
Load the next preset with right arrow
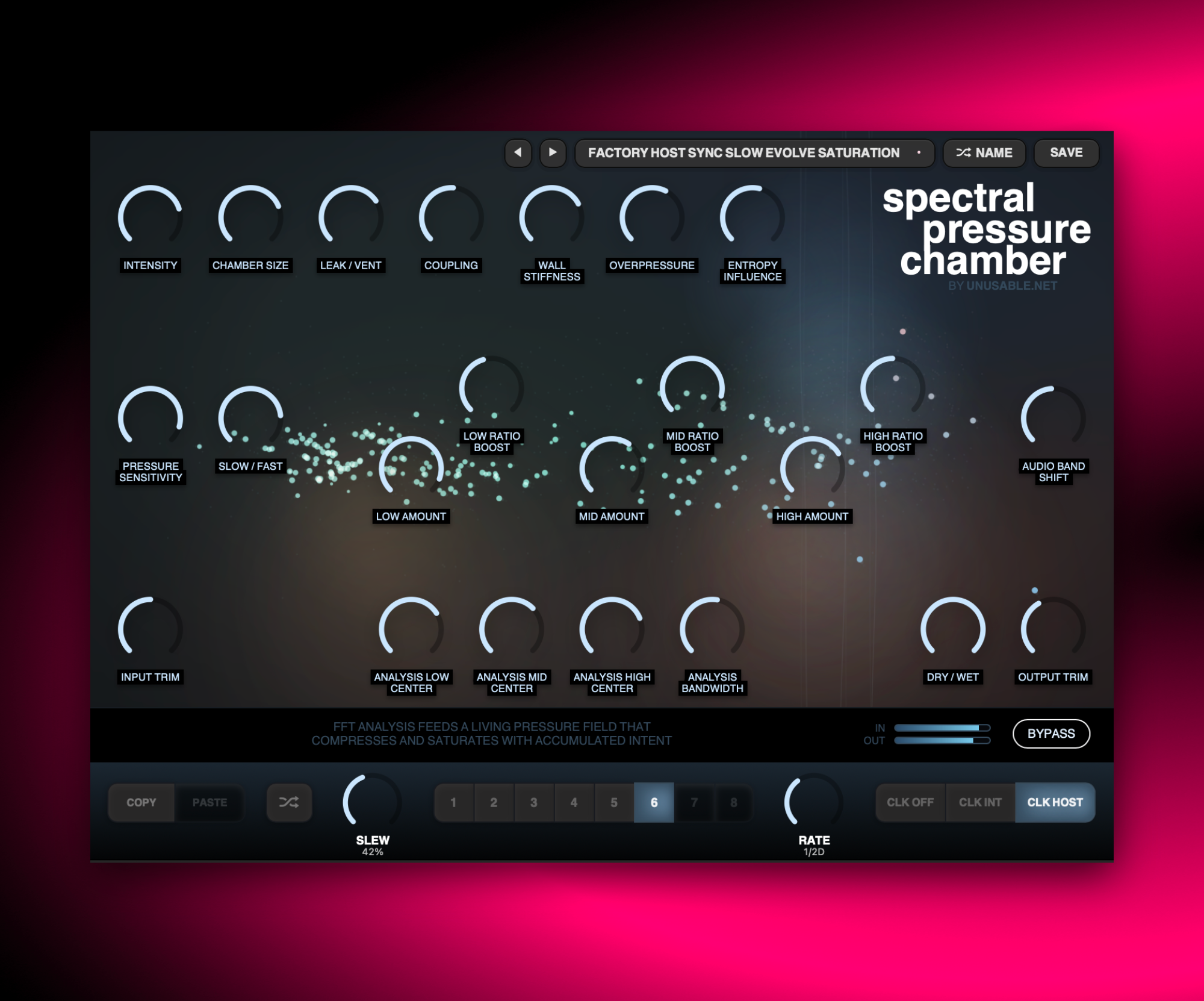553,152
